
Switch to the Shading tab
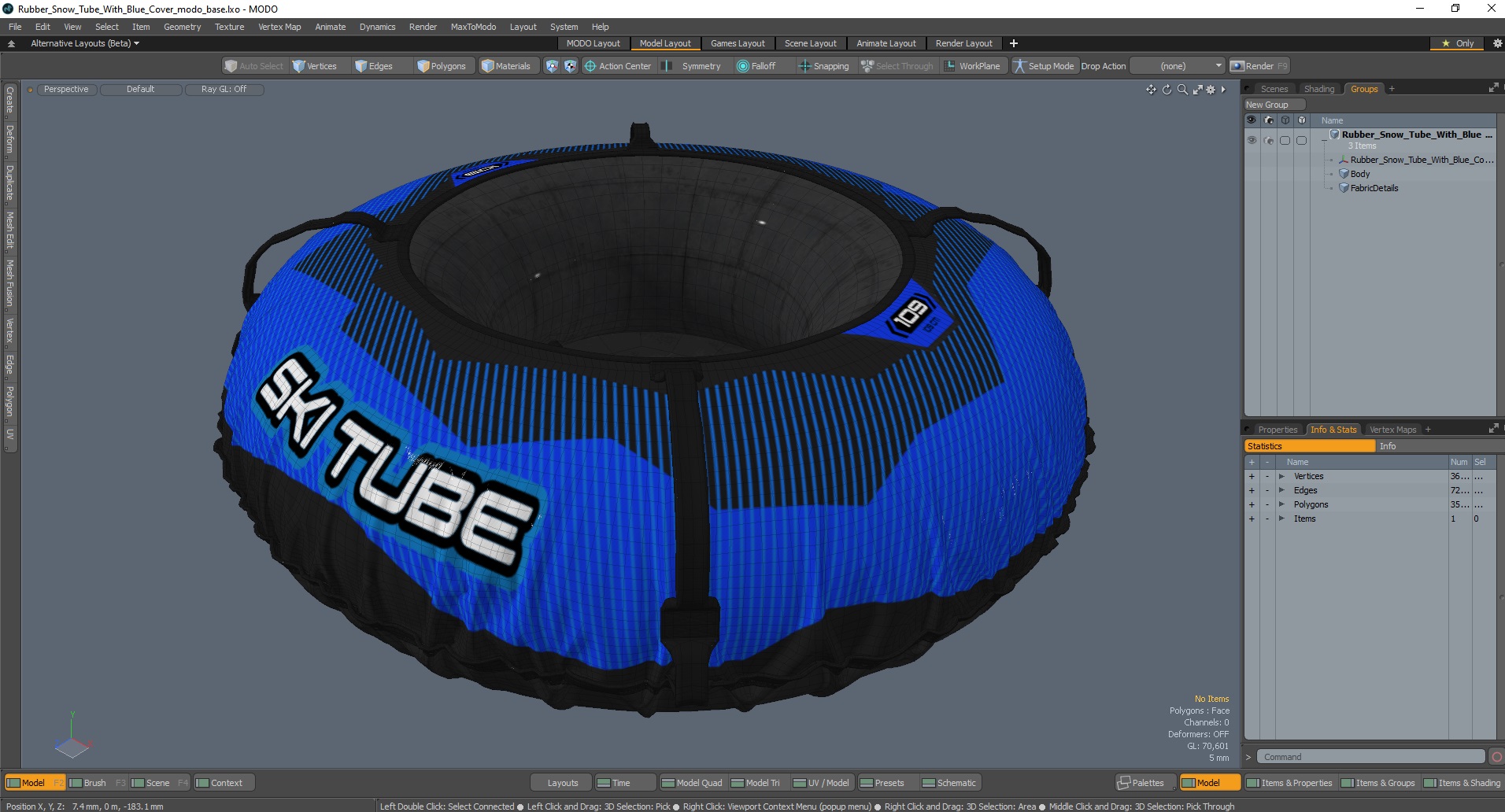(1318, 89)
